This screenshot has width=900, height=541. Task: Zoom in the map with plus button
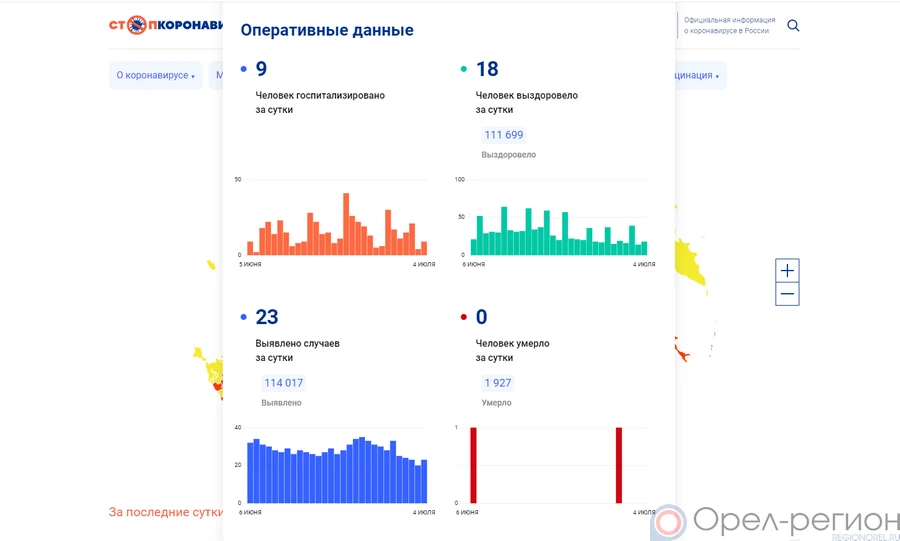click(787, 271)
